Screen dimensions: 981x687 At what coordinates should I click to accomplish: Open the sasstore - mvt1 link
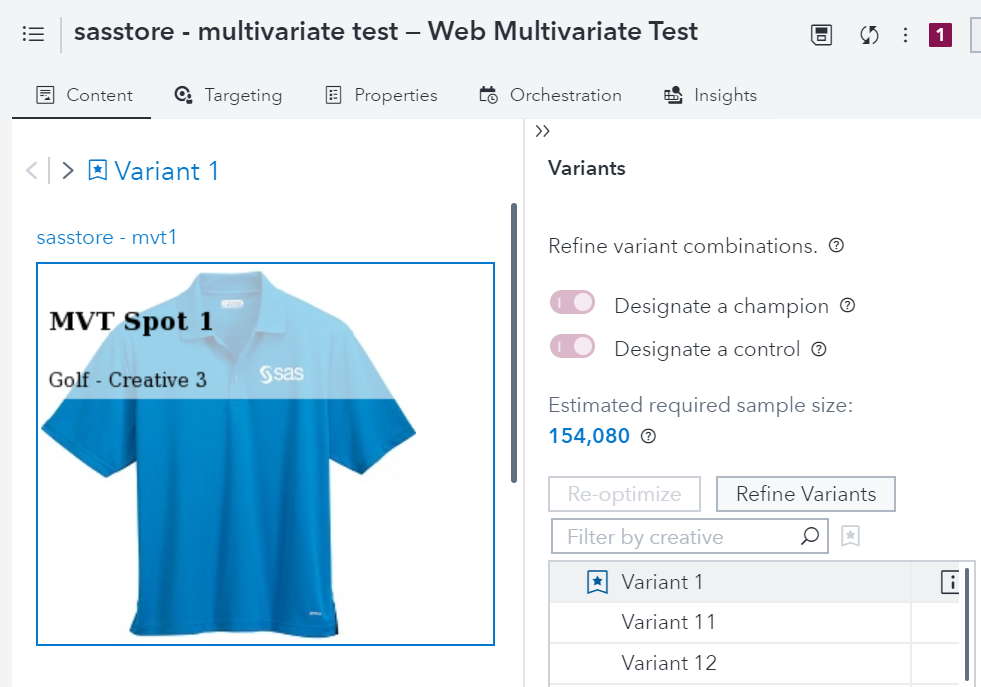point(106,237)
